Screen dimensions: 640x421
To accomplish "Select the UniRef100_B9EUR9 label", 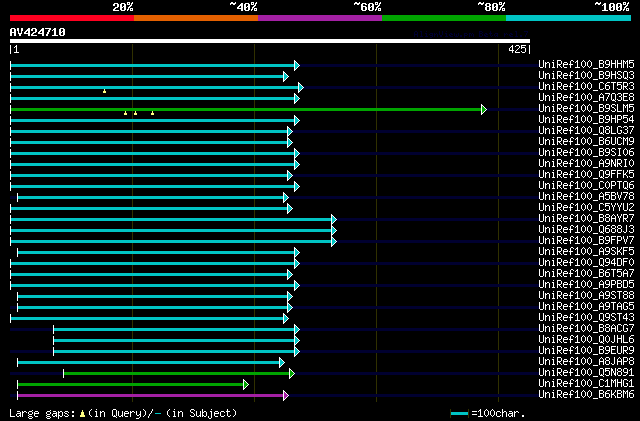I will point(586,351).
